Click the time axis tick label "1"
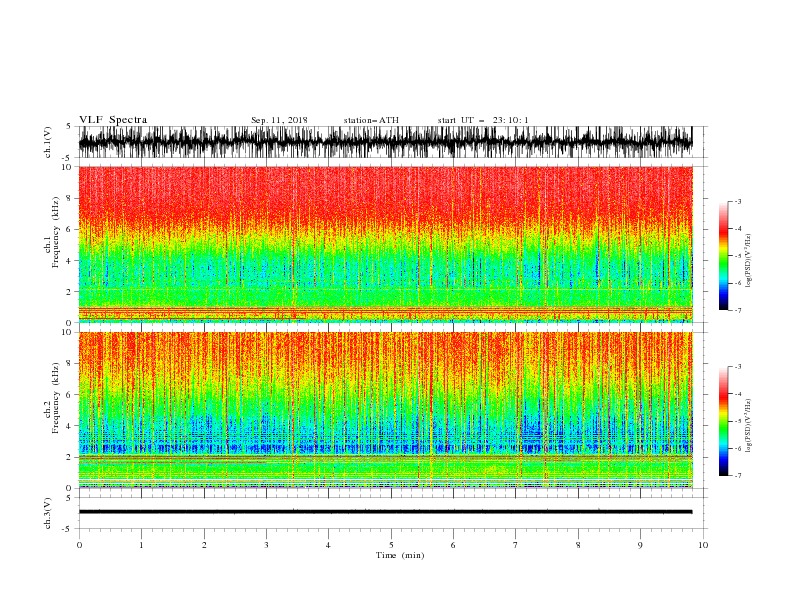 (141, 545)
